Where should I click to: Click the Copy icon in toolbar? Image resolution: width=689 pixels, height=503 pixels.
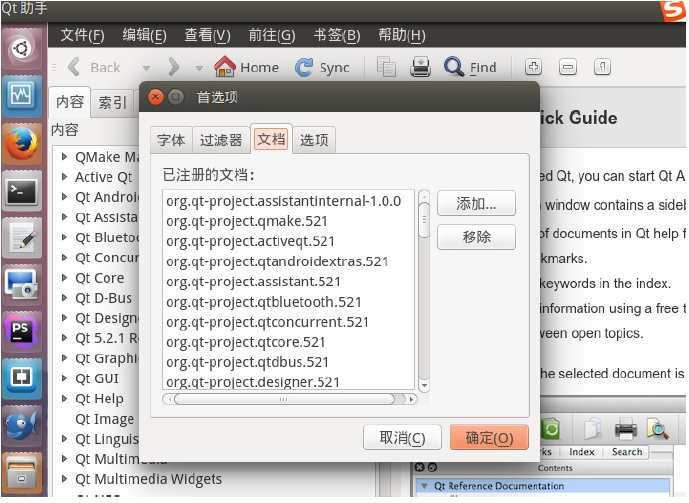coord(386,67)
